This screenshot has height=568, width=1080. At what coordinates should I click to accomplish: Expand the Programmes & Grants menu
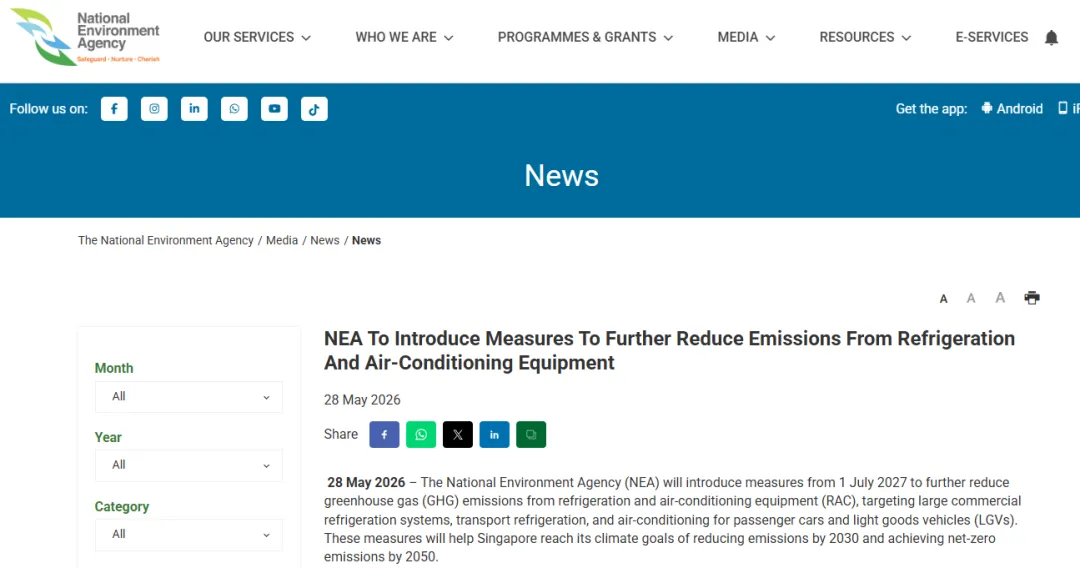point(585,37)
